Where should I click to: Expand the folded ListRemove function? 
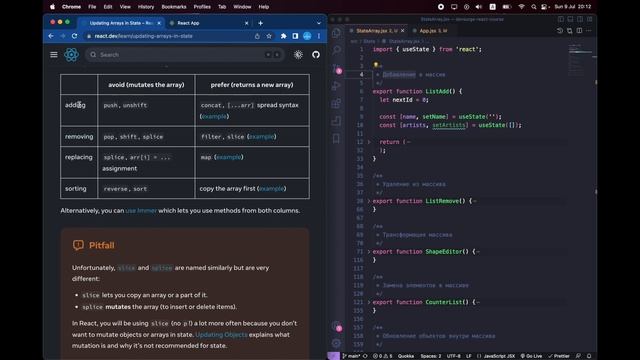[369, 201]
